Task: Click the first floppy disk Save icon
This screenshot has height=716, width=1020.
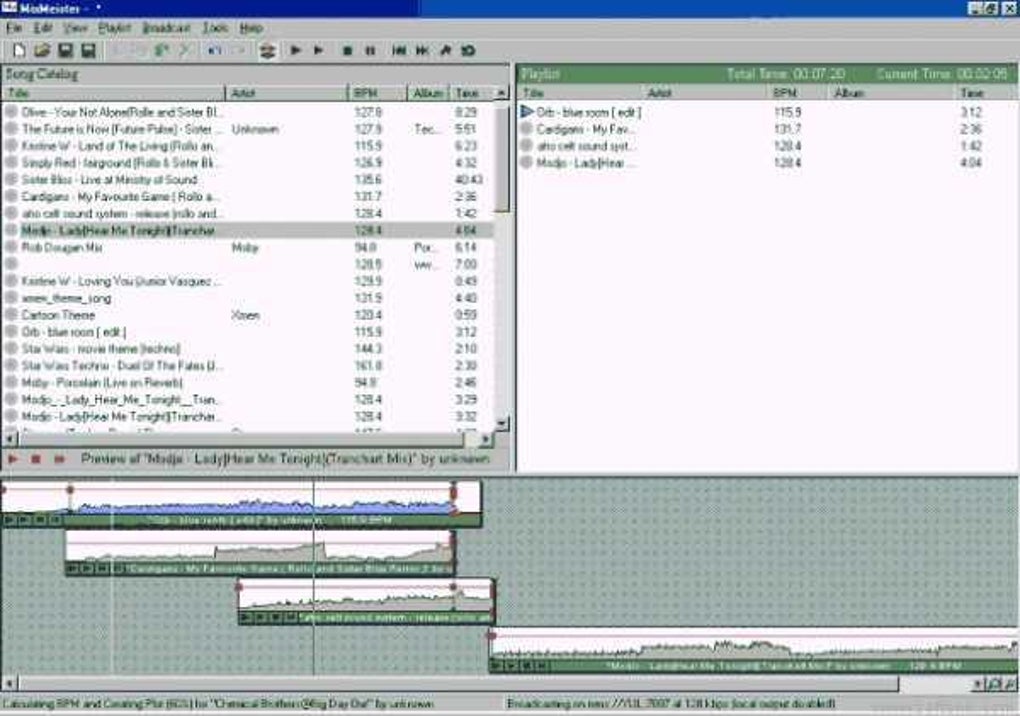Action: pos(65,51)
